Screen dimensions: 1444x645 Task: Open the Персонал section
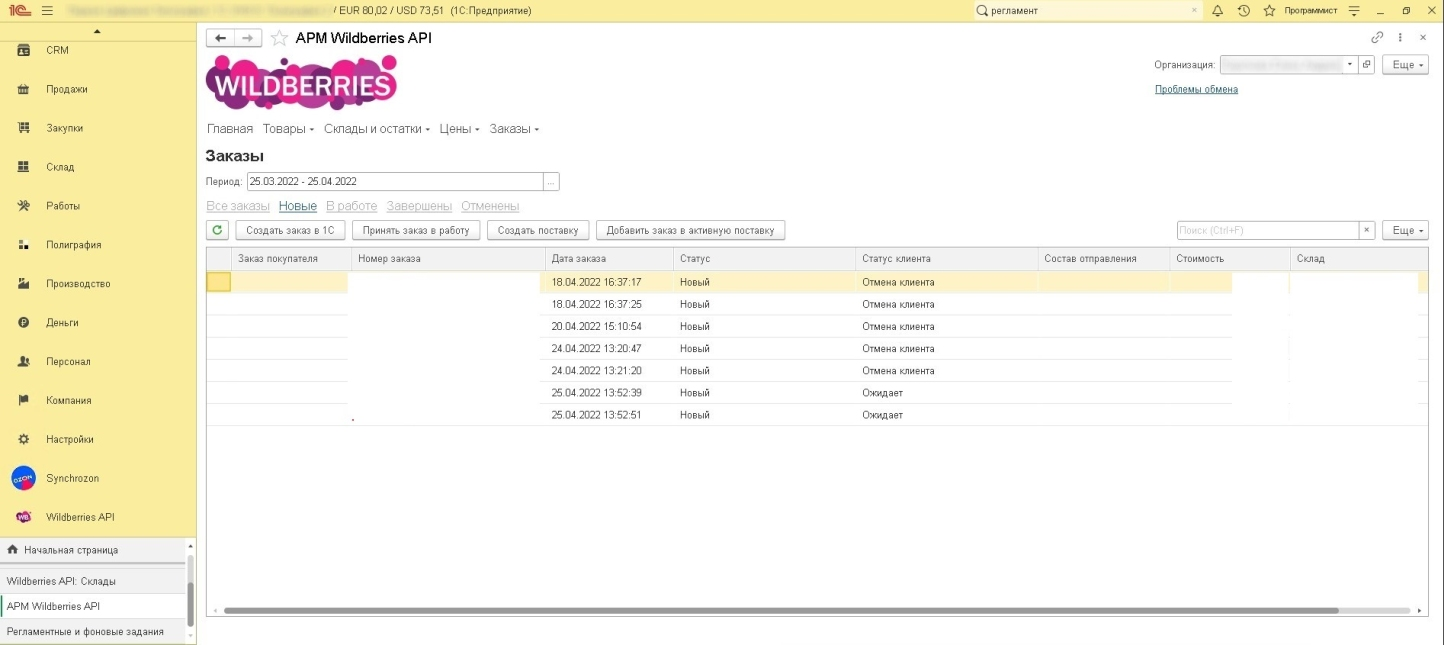pos(68,362)
